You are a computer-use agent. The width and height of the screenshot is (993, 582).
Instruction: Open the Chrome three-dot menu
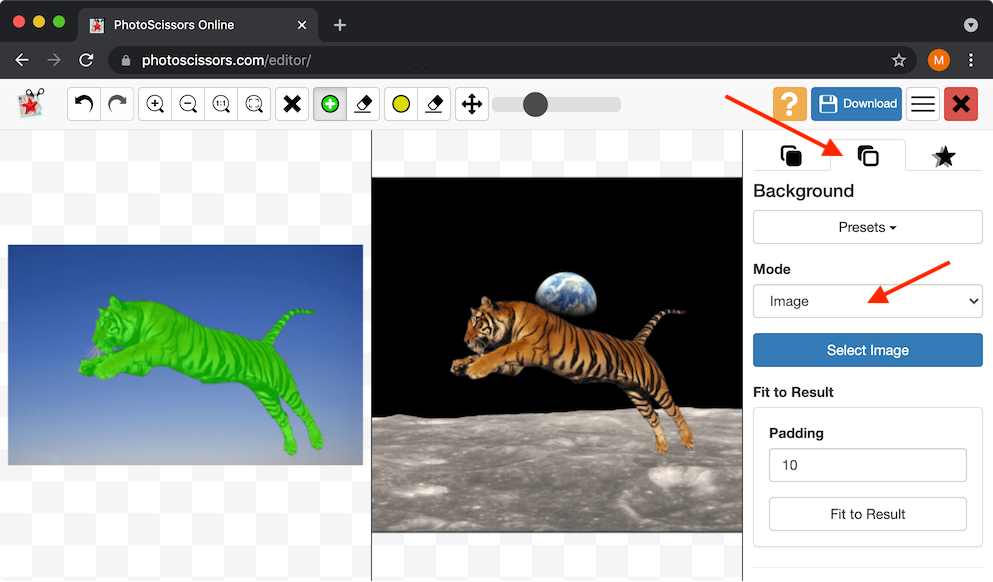971,60
